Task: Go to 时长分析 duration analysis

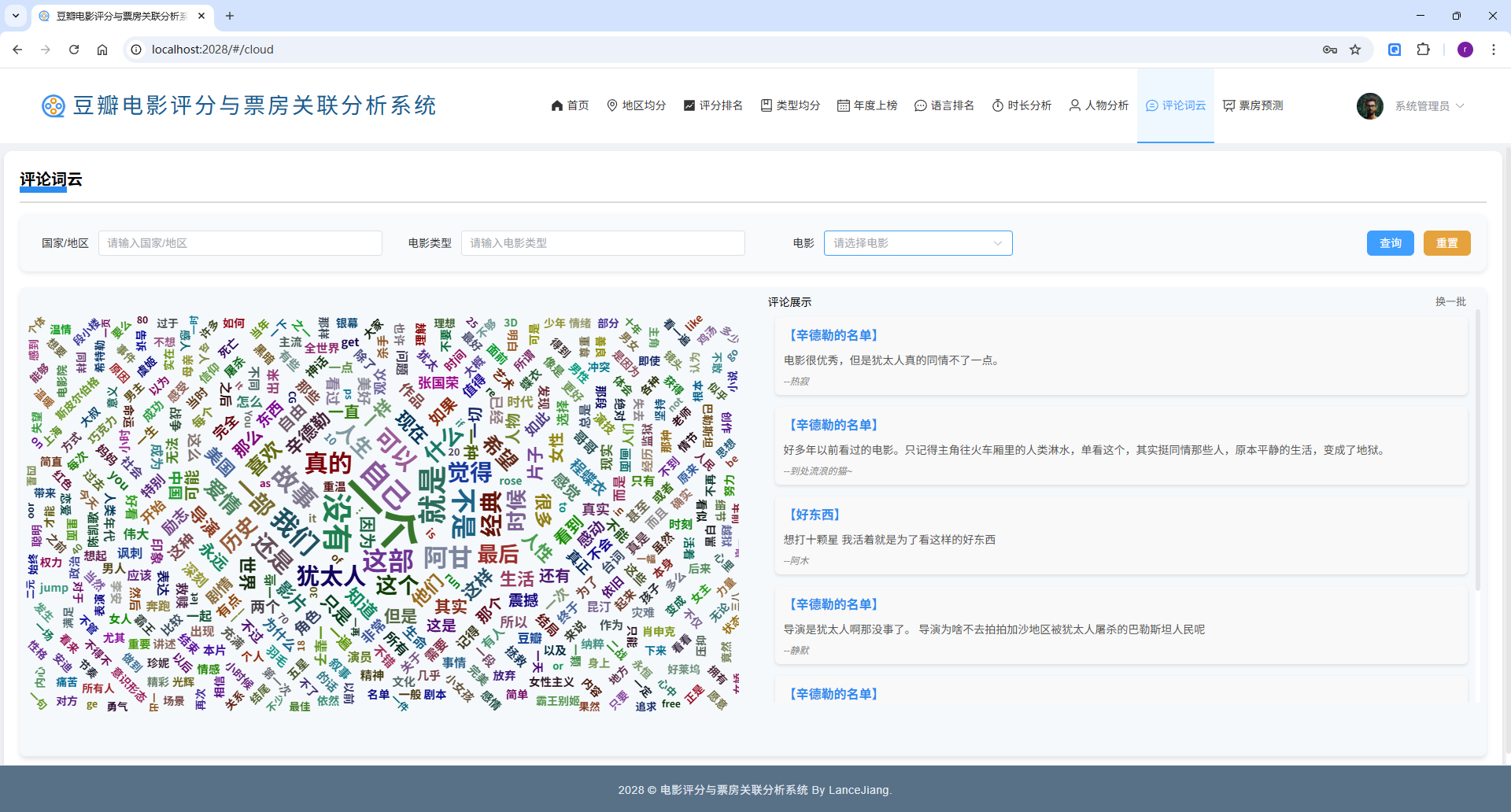Action: tap(1021, 105)
